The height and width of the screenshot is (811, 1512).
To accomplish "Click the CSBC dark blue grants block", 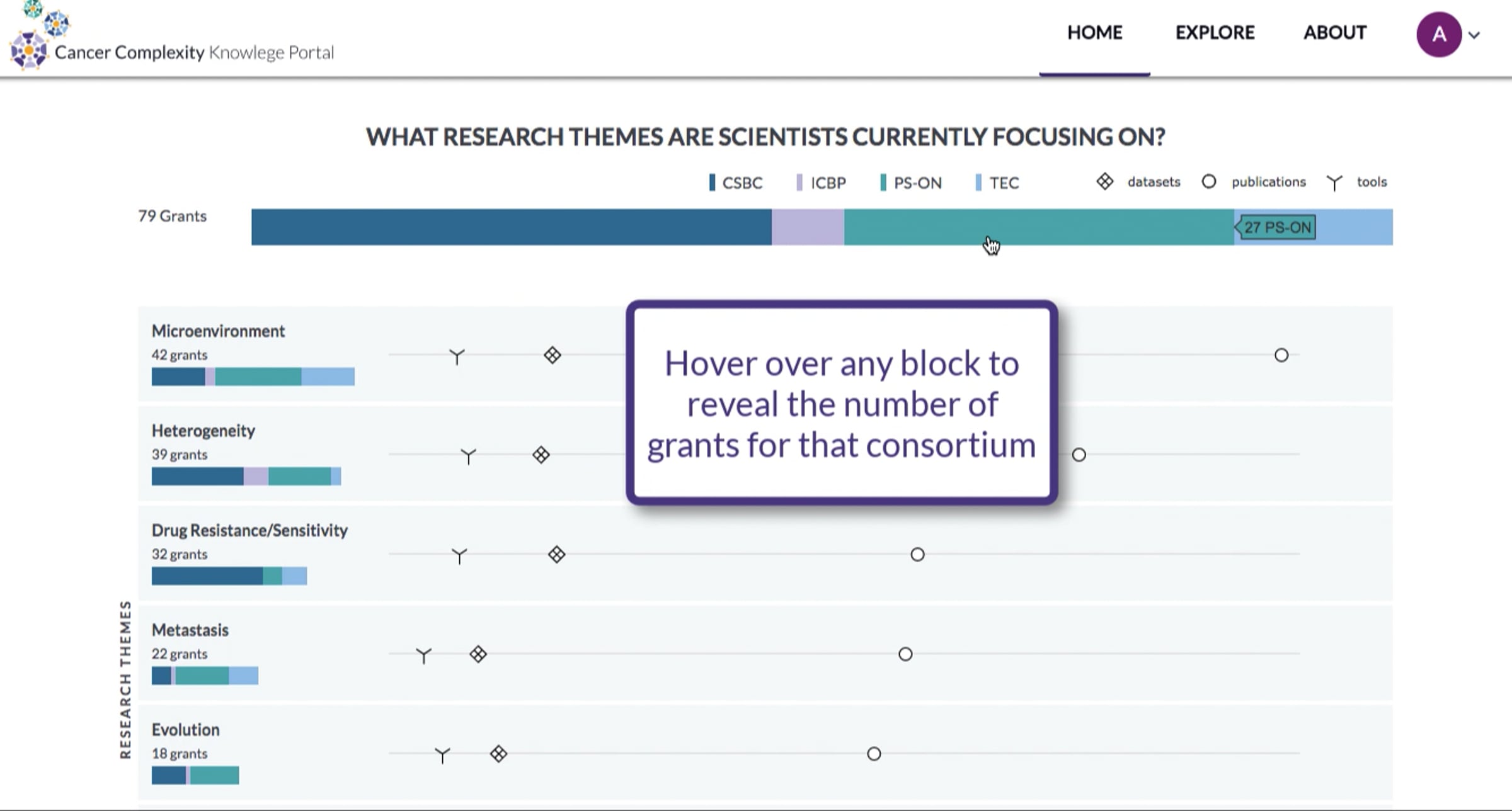I will click(511, 227).
